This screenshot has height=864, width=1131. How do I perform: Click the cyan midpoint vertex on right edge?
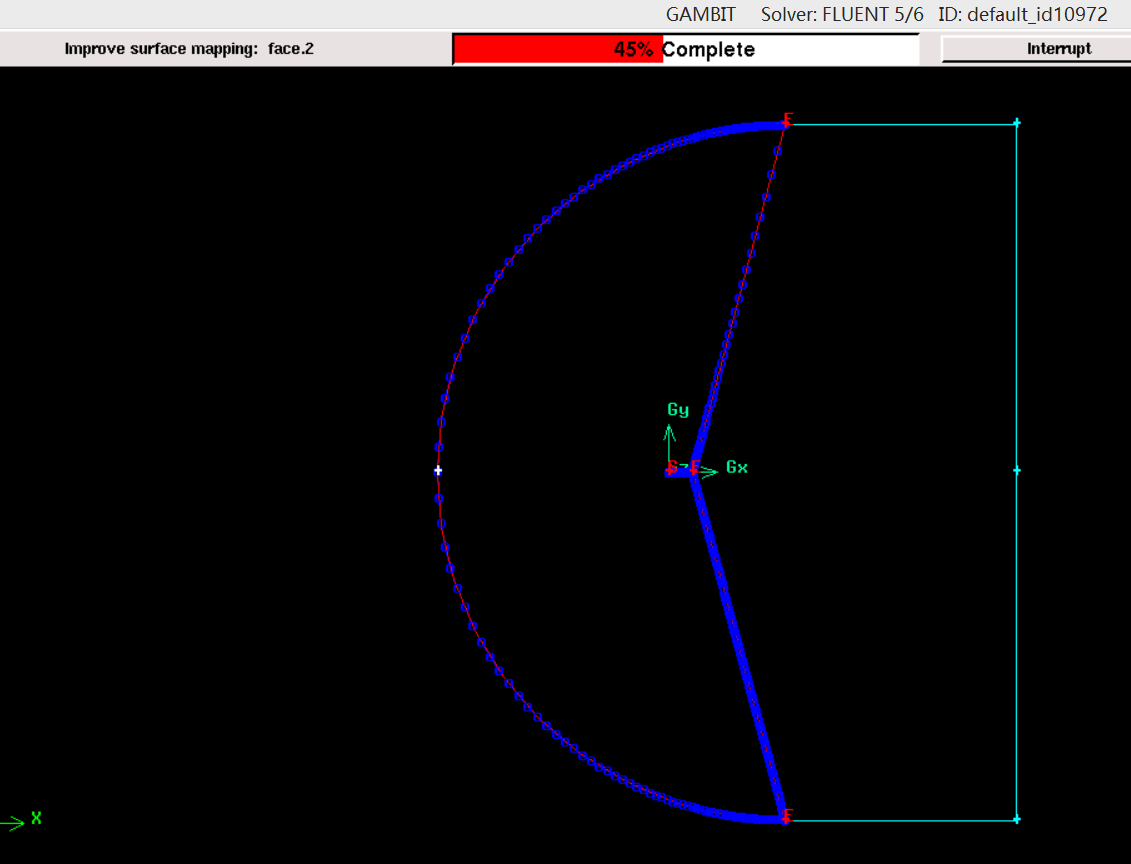(1016, 470)
